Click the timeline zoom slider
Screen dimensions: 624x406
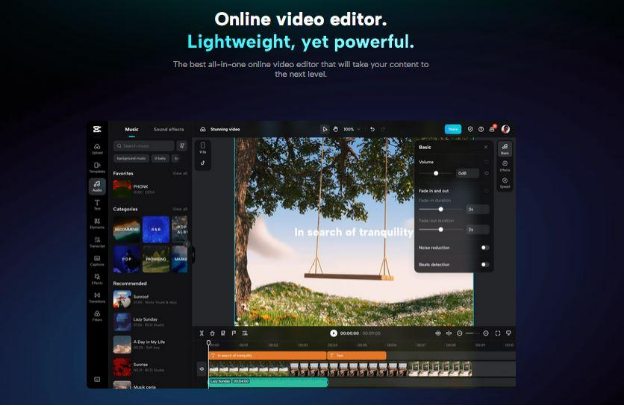click(472, 333)
